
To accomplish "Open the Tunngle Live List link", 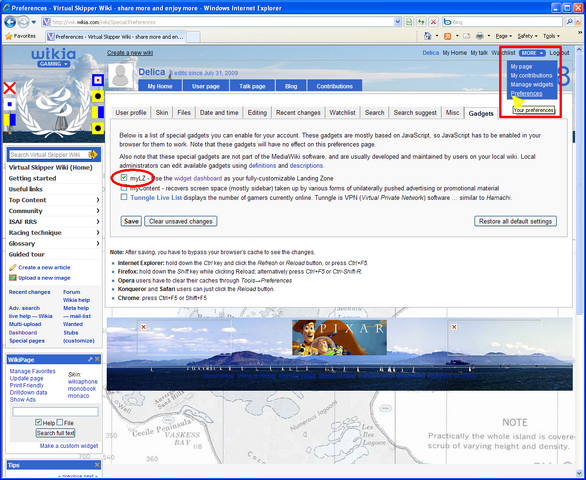I will (156, 197).
